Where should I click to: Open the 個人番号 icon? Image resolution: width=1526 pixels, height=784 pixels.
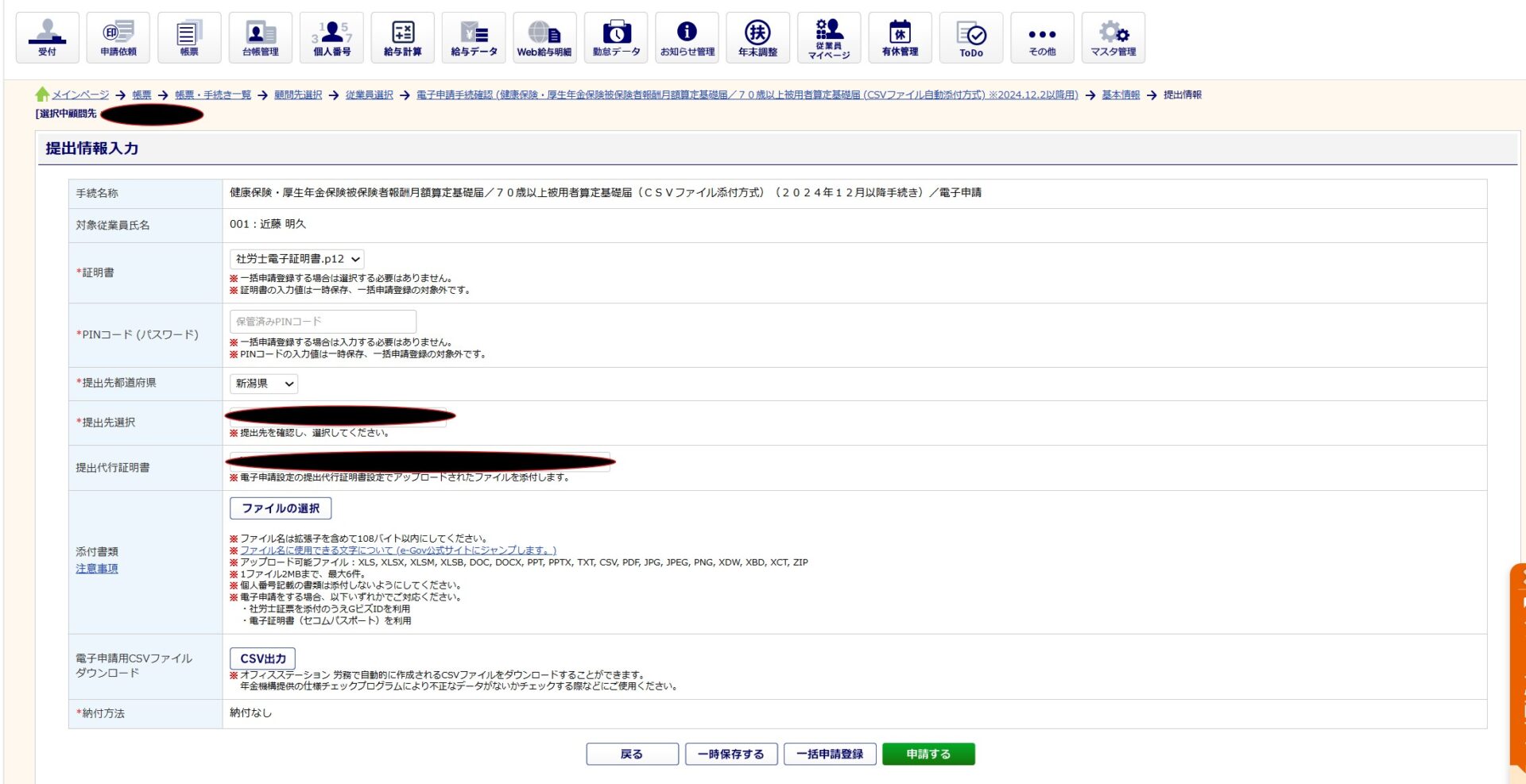point(331,37)
